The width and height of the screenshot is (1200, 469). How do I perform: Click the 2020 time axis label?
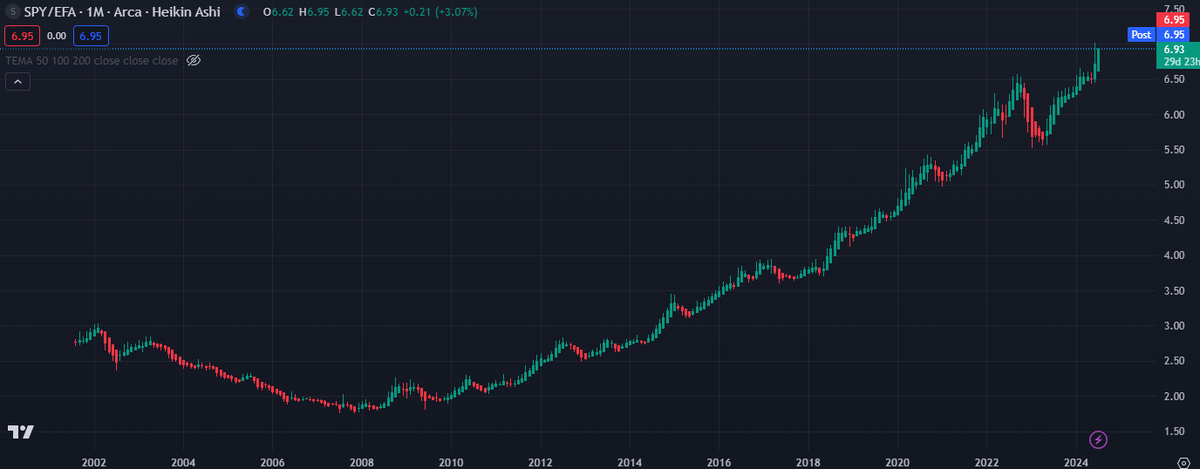coord(897,462)
